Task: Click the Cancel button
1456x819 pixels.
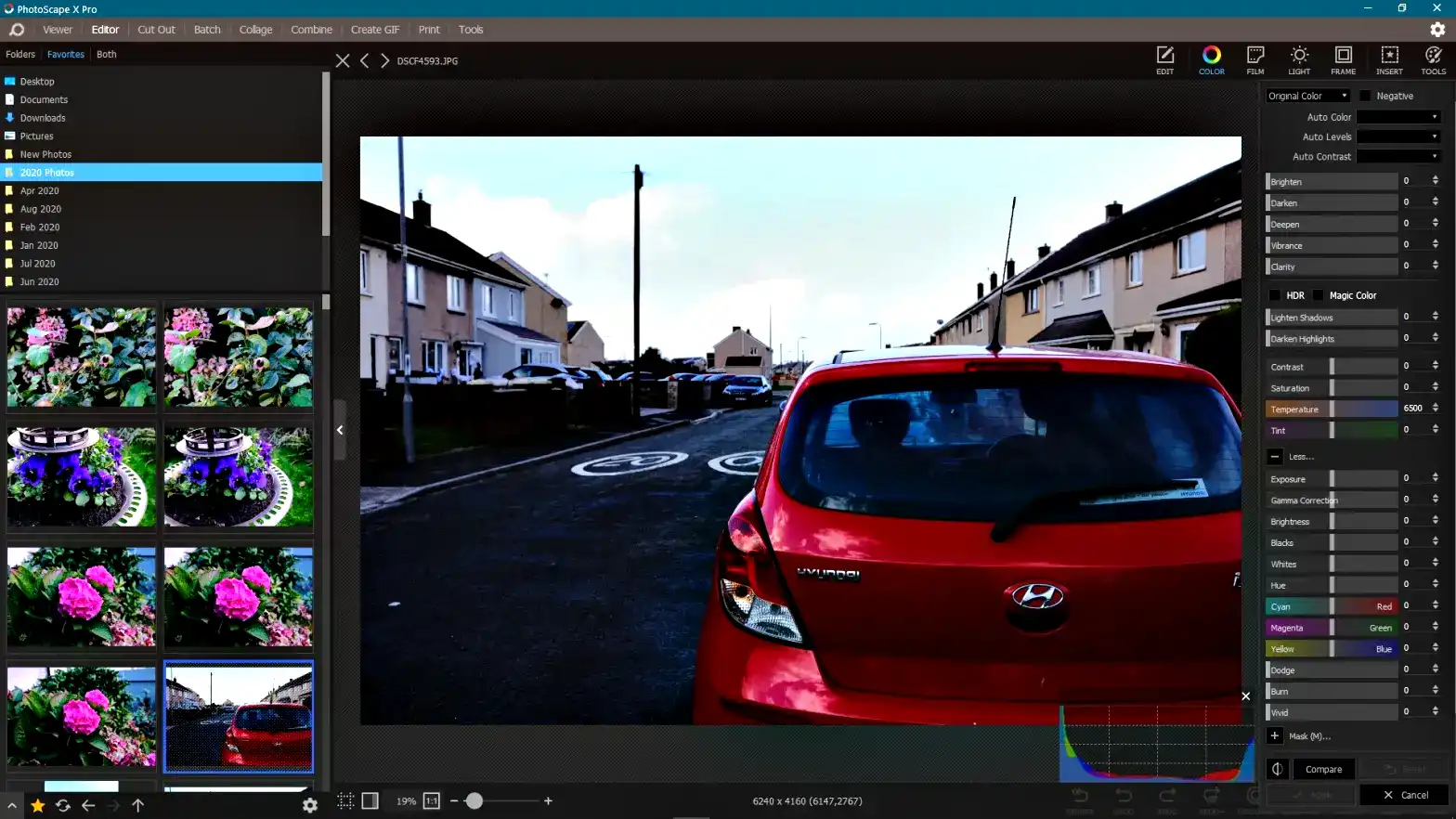Action: click(1405, 795)
